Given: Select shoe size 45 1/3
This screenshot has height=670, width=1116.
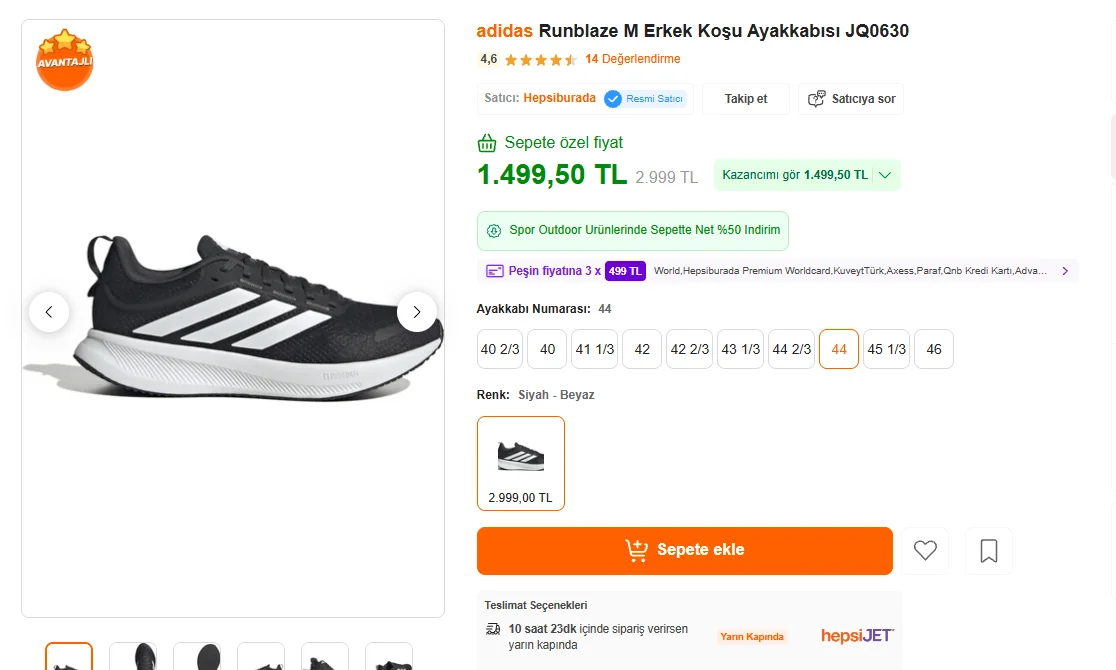Looking at the screenshot, I should tap(887, 349).
